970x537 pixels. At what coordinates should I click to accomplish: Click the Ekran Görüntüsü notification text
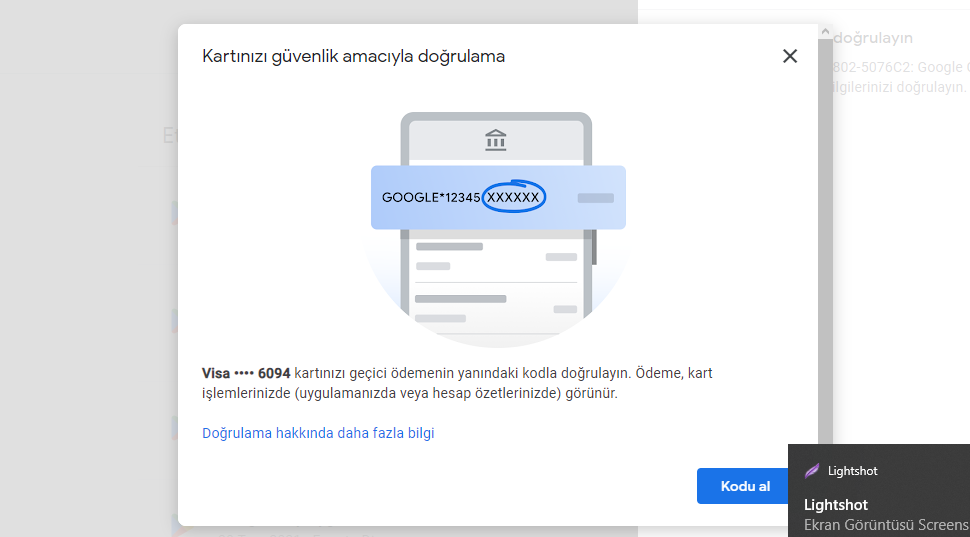887,523
